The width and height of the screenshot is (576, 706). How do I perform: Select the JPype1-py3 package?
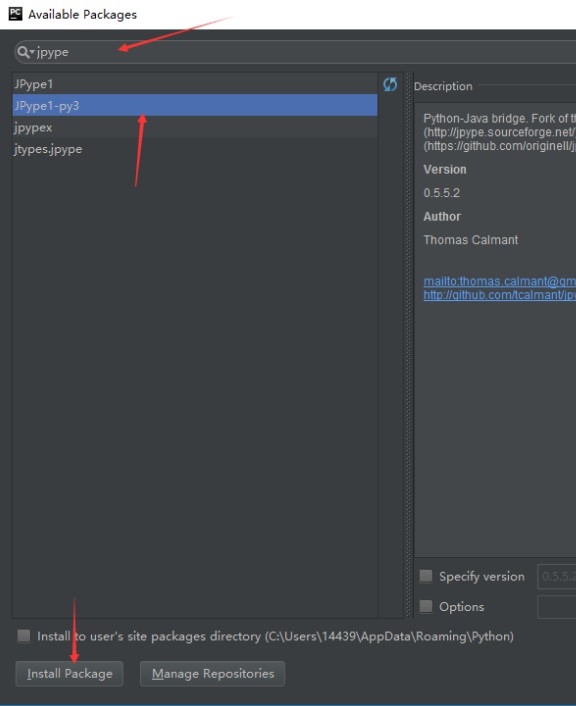(195, 105)
